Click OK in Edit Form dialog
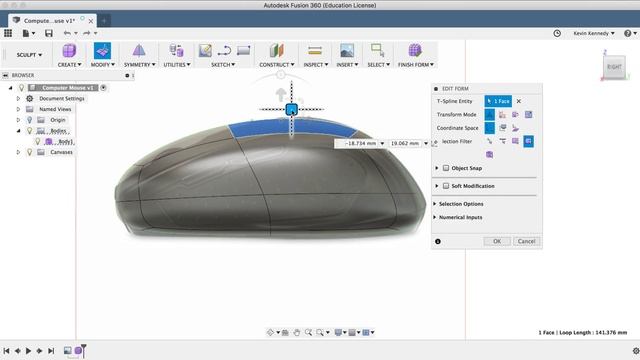This screenshot has height=360, width=640. (497, 242)
